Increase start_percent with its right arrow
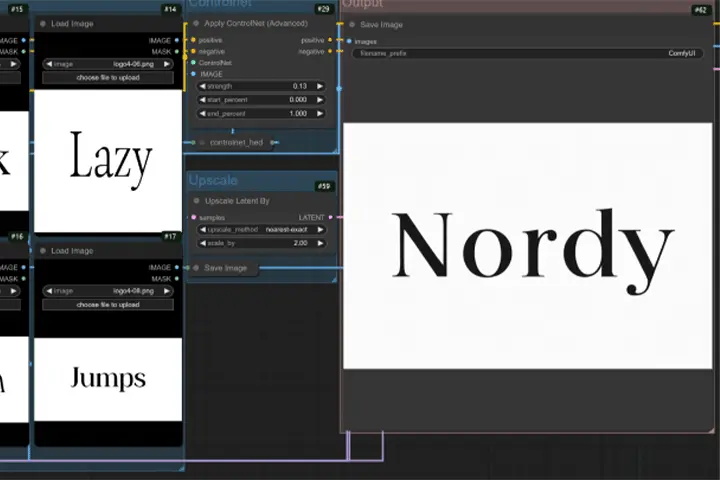 point(320,100)
